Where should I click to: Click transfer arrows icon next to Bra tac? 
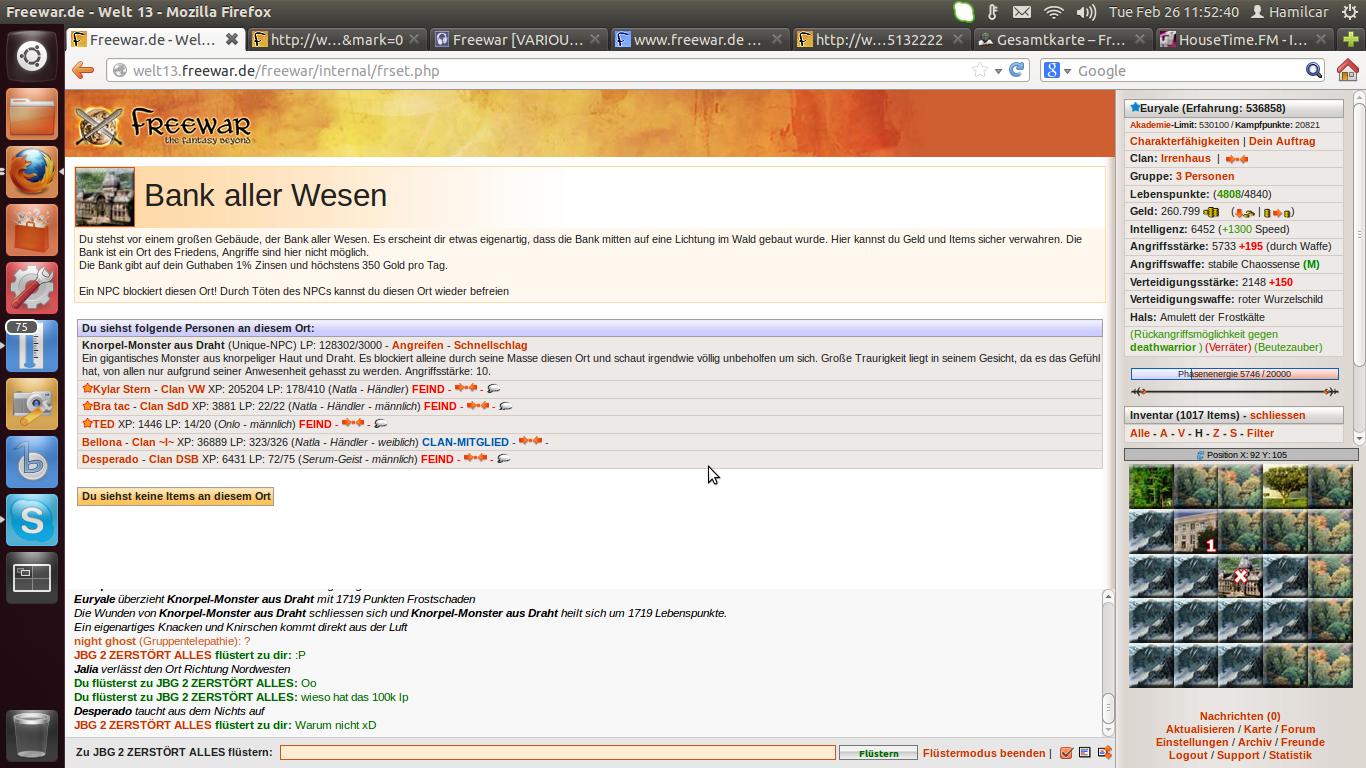tap(477, 406)
